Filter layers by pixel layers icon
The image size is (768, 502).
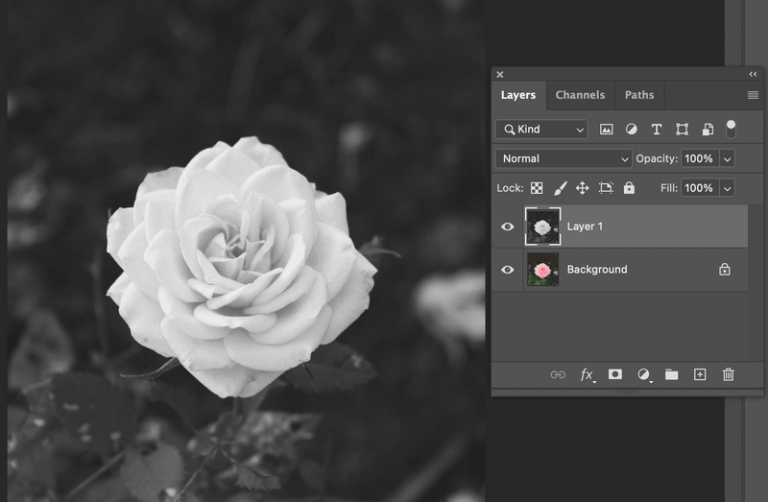[606, 129]
